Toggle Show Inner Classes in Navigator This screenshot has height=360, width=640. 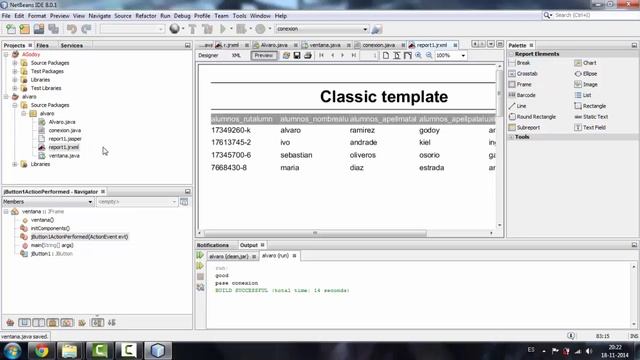pyautogui.click(x=67, y=322)
